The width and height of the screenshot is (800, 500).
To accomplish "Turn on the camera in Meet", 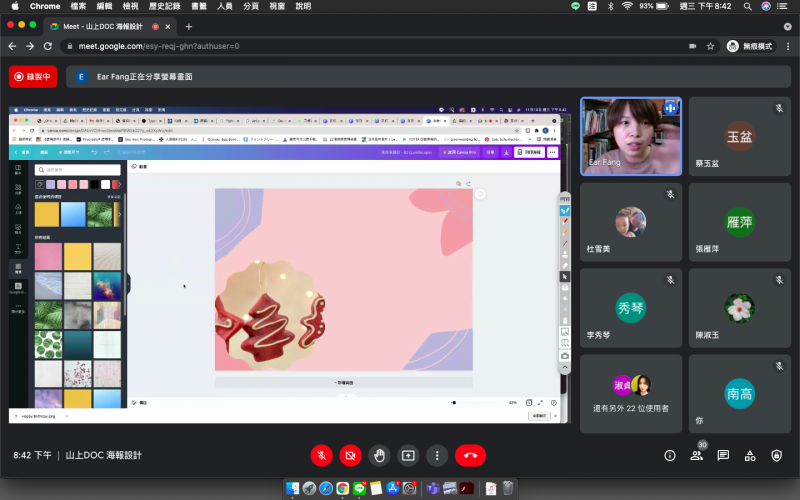I will (351, 455).
